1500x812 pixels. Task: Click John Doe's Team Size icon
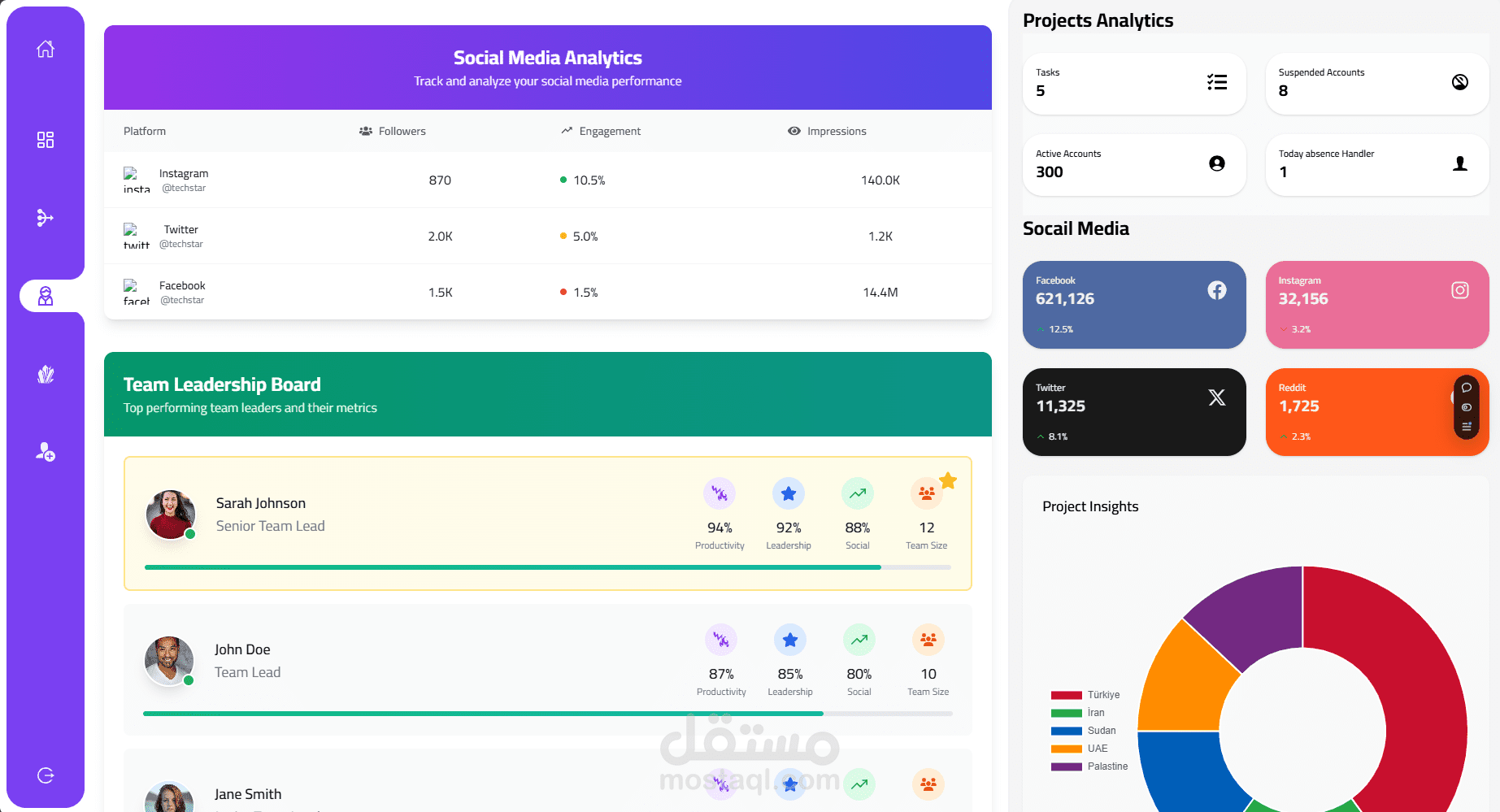(x=928, y=640)
